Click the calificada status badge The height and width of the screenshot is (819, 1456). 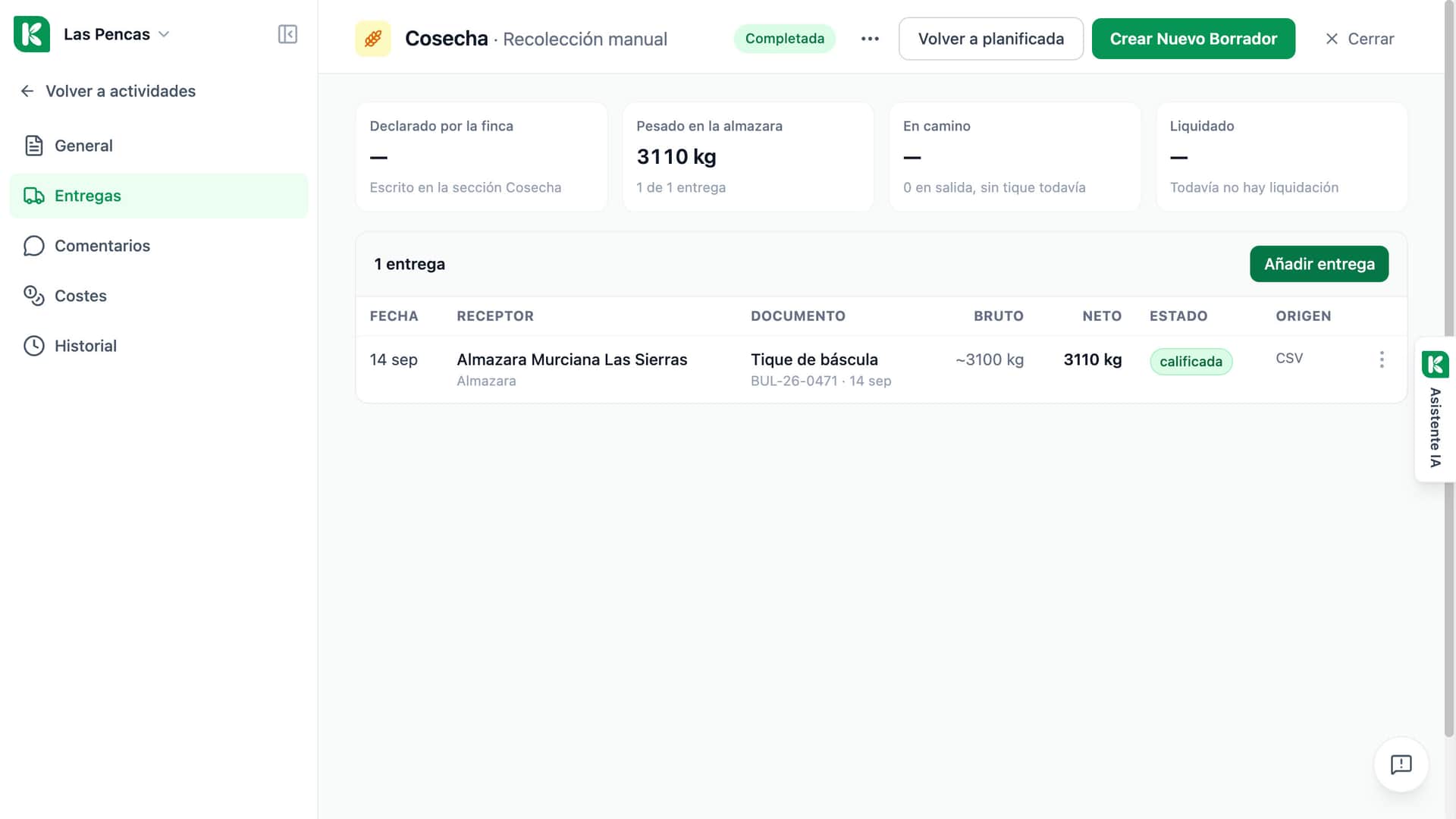(x=1191, y=362)
